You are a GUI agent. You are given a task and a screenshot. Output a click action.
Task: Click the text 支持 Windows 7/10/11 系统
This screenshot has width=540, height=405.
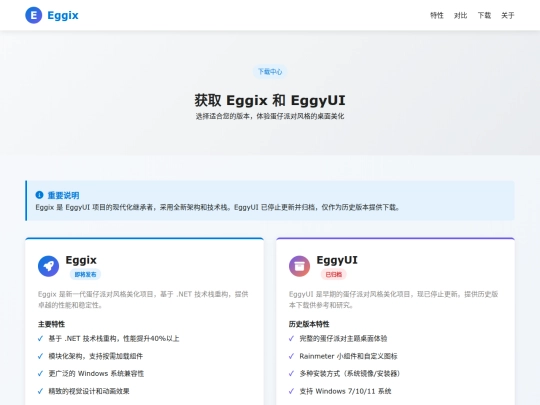(345, 391)
